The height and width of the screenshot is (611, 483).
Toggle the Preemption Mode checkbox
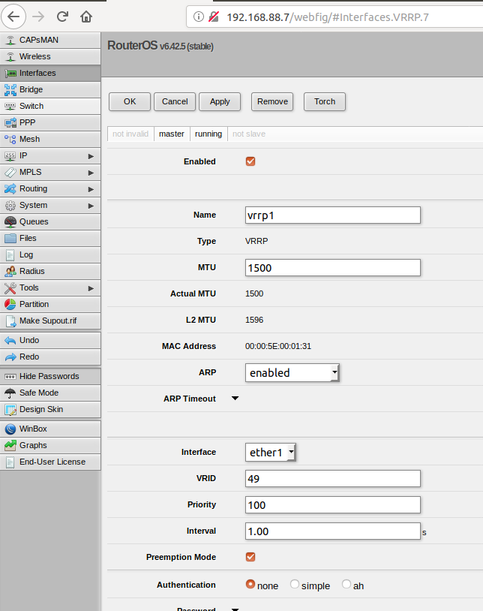click(x=250, y=557)
